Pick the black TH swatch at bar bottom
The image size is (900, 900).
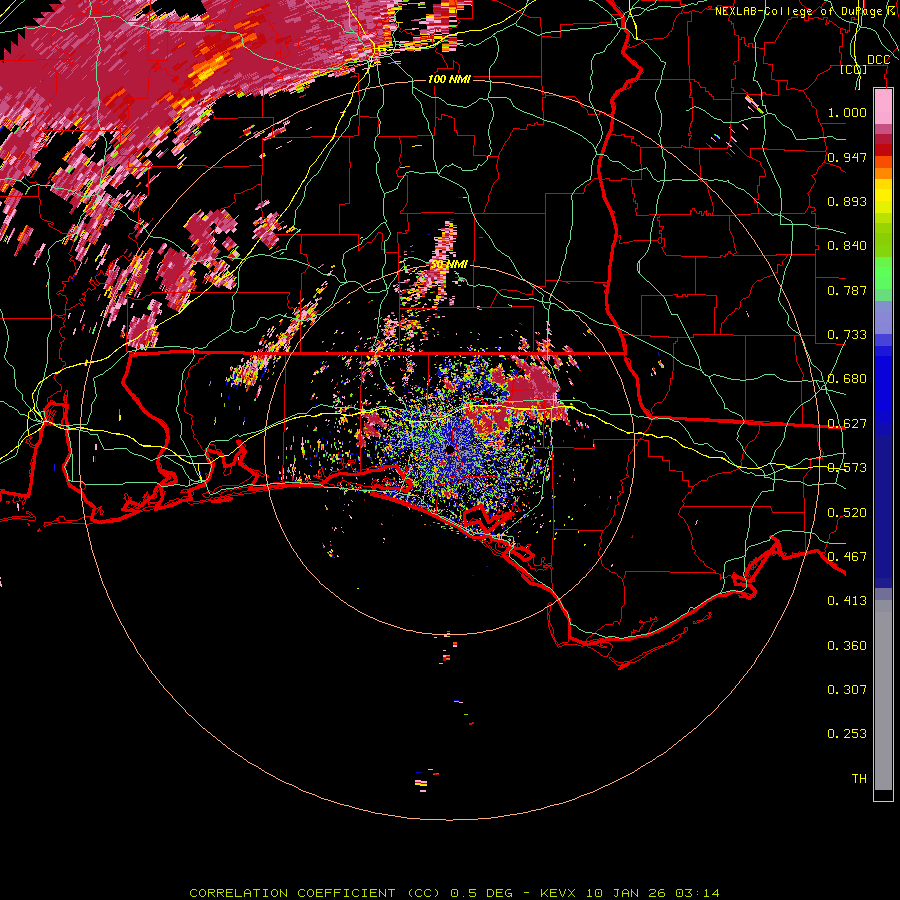pos(883,794)
